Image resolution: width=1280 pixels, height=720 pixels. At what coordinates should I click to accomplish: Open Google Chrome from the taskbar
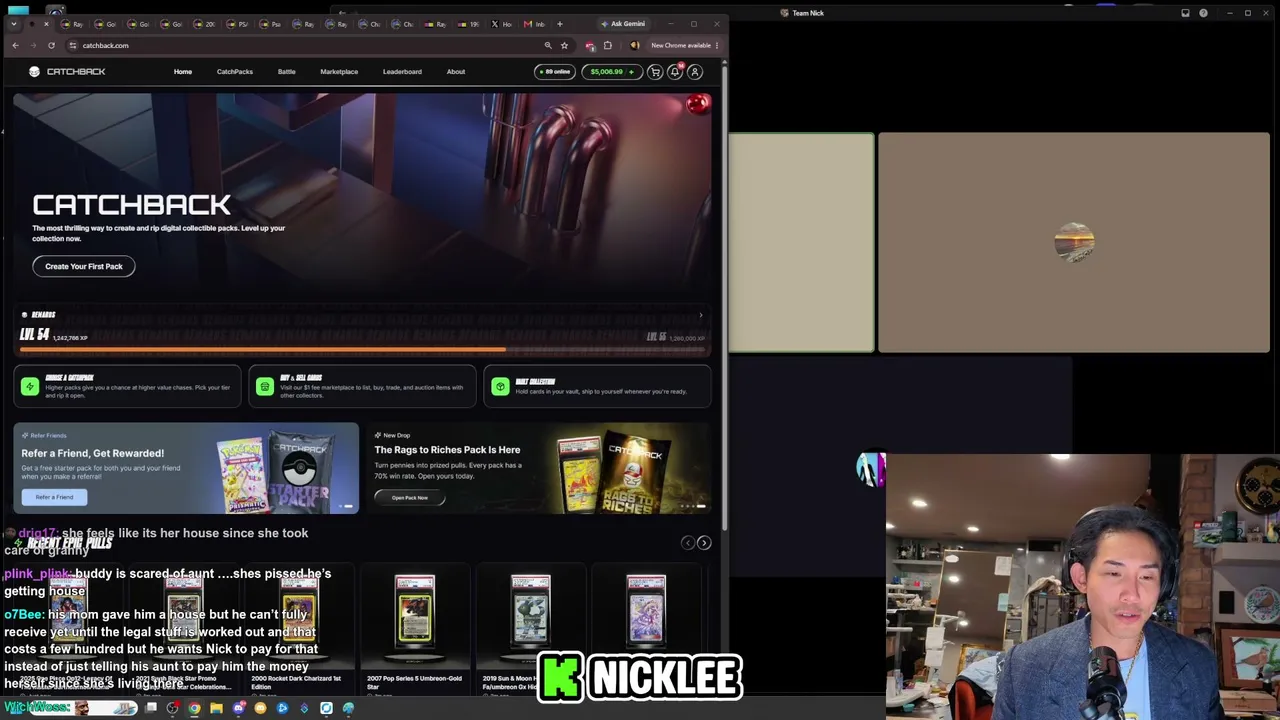coord(194,708)
